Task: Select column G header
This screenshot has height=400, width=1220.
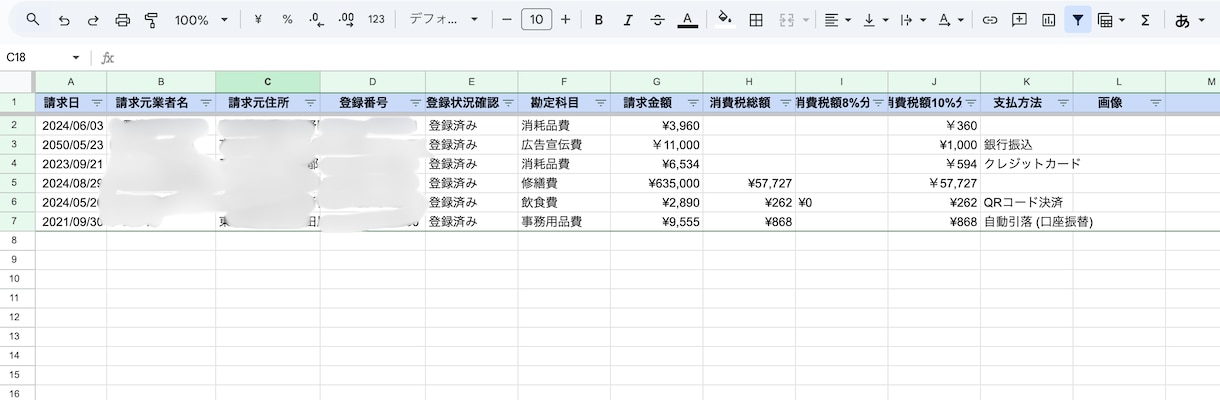Action: click(656, 81)
